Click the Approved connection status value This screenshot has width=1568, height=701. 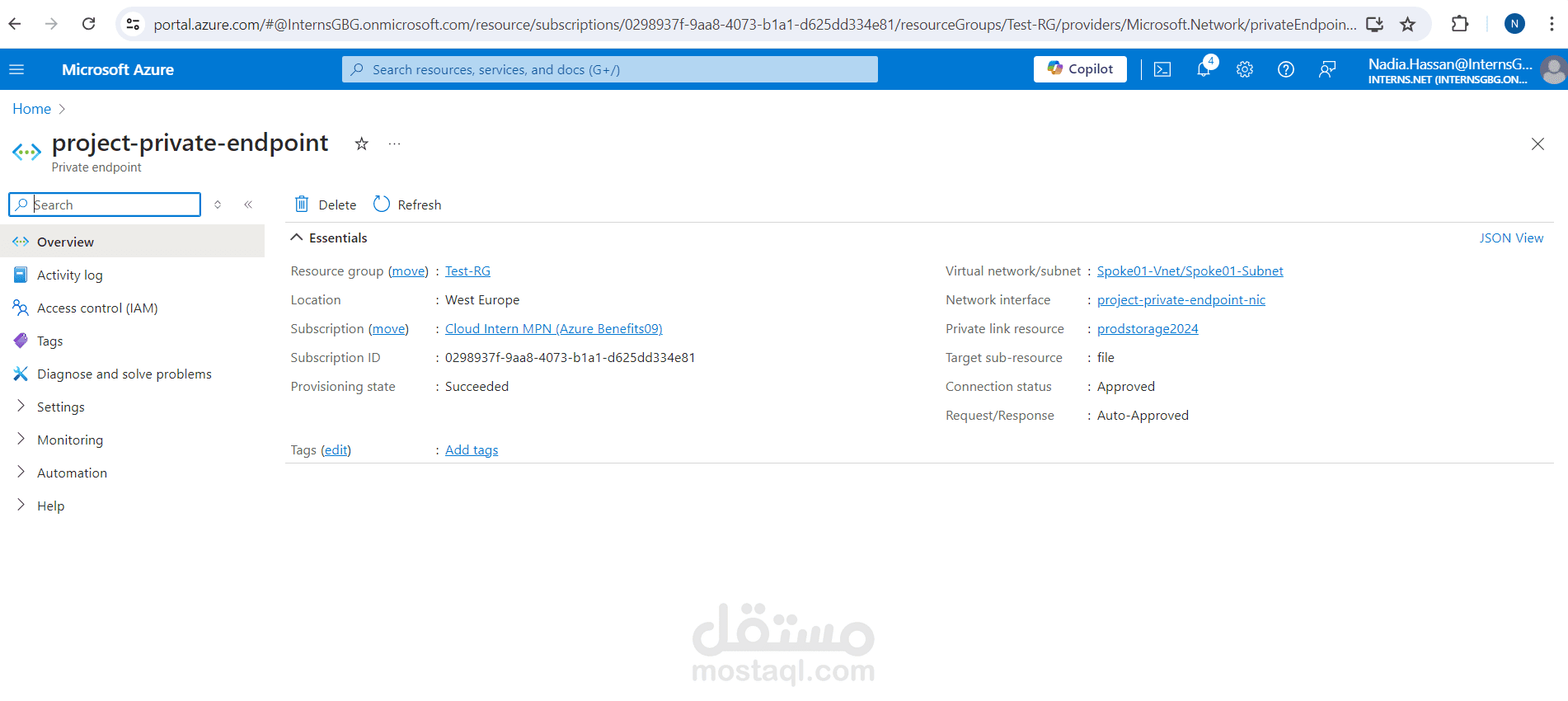(1126, 386)
